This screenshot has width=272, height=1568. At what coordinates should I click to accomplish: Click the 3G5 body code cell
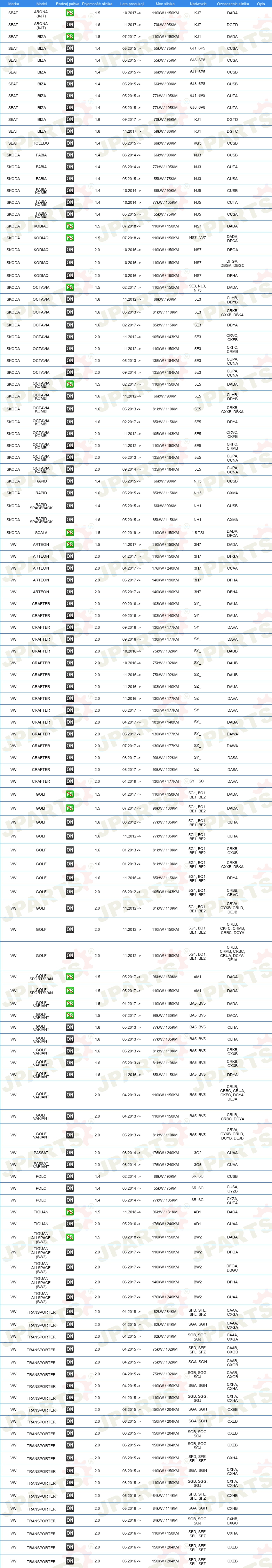click(197, 1165)
